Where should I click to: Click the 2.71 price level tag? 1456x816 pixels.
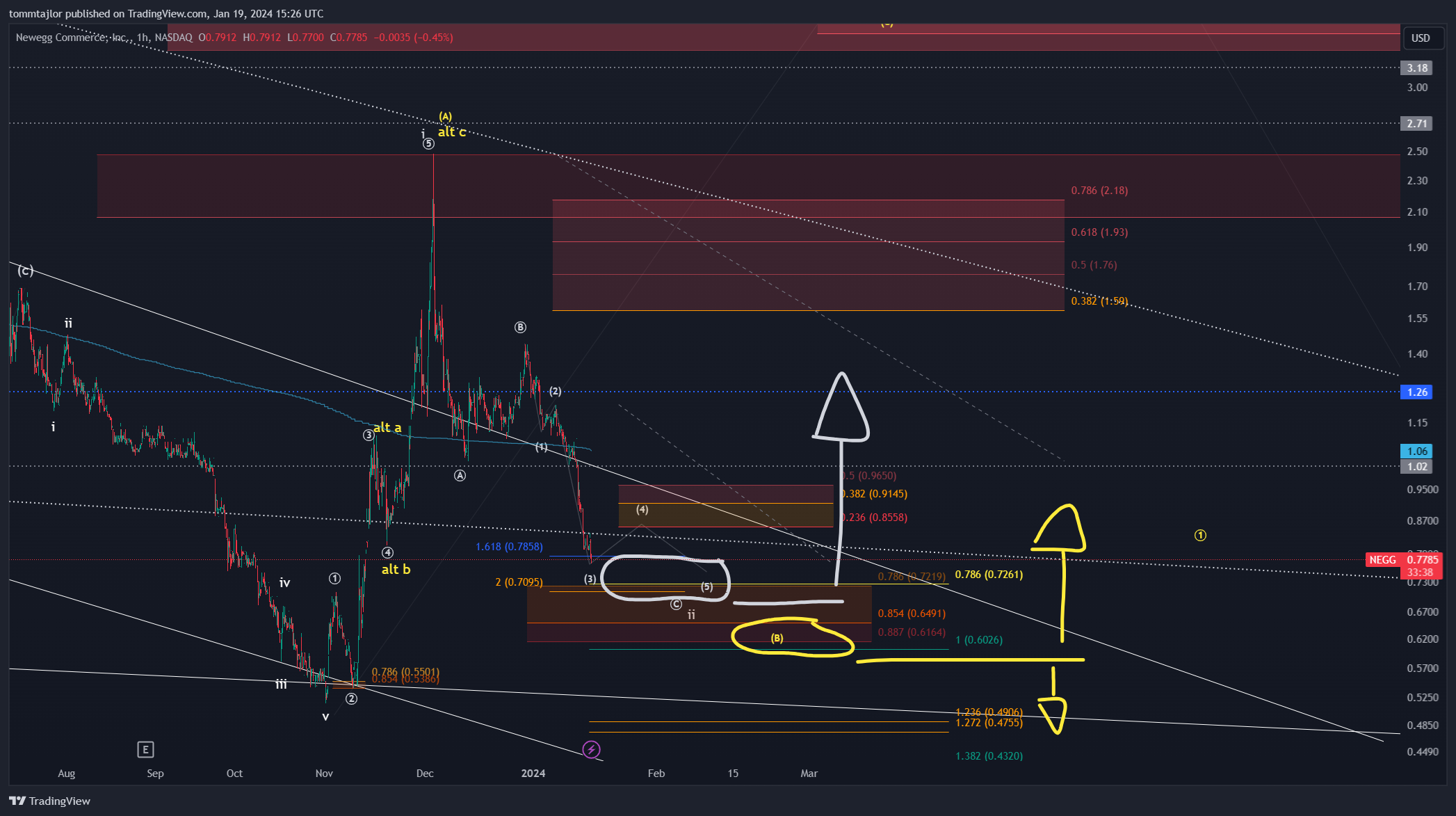pyautogui.click(x=1416, y=123)
